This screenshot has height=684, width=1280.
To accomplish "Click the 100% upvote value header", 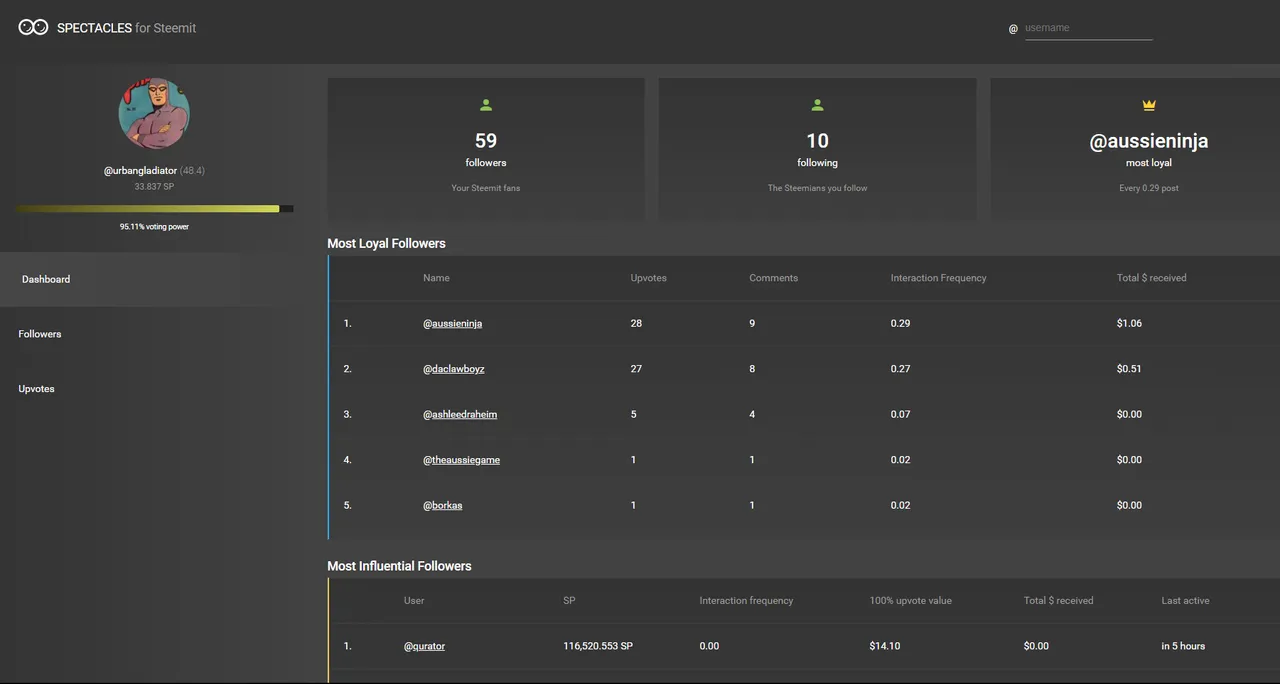I will pyautogui.click(x=911, y=601).
